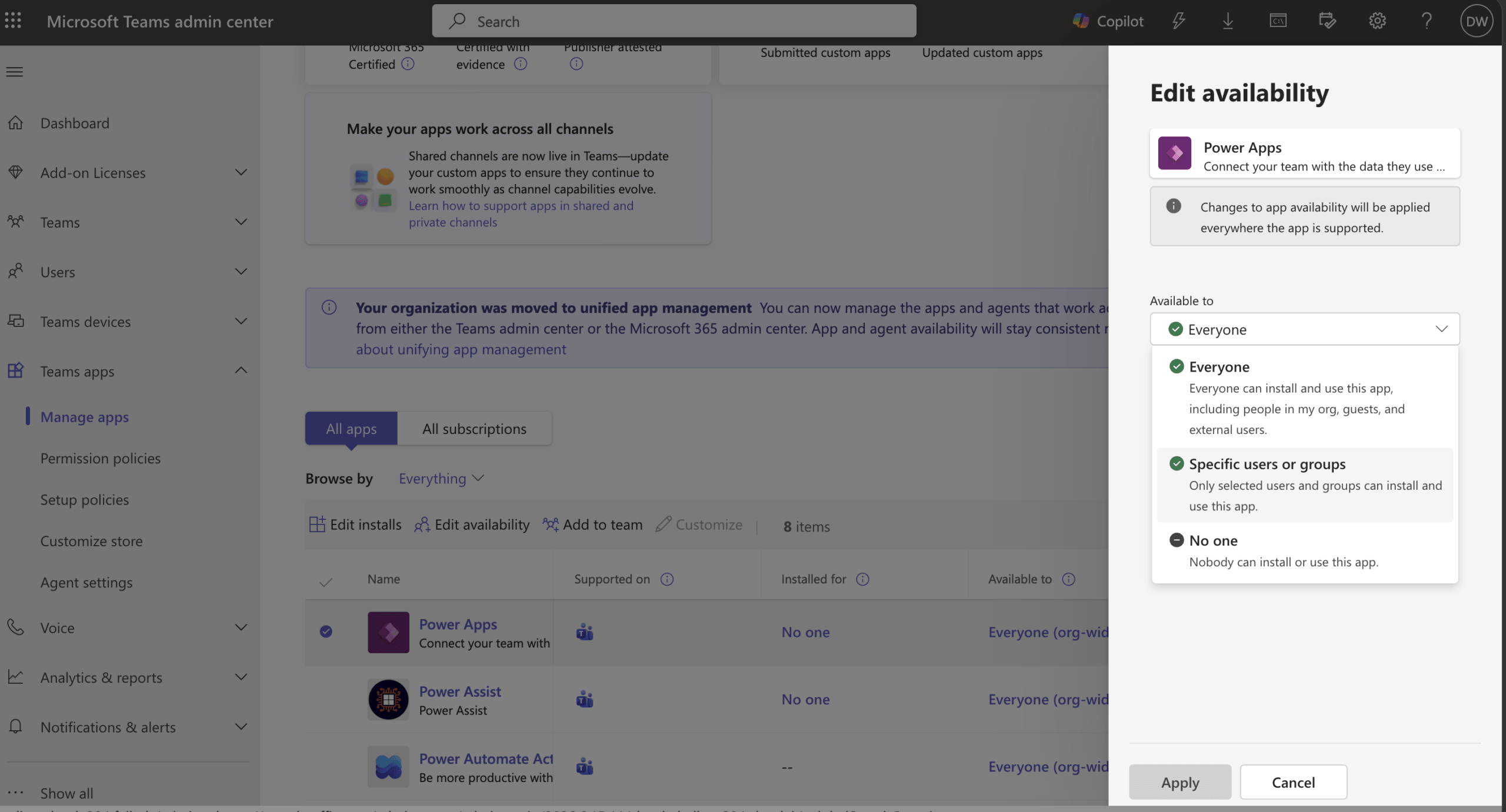Open the DW account avatar

click(1477, 21)
